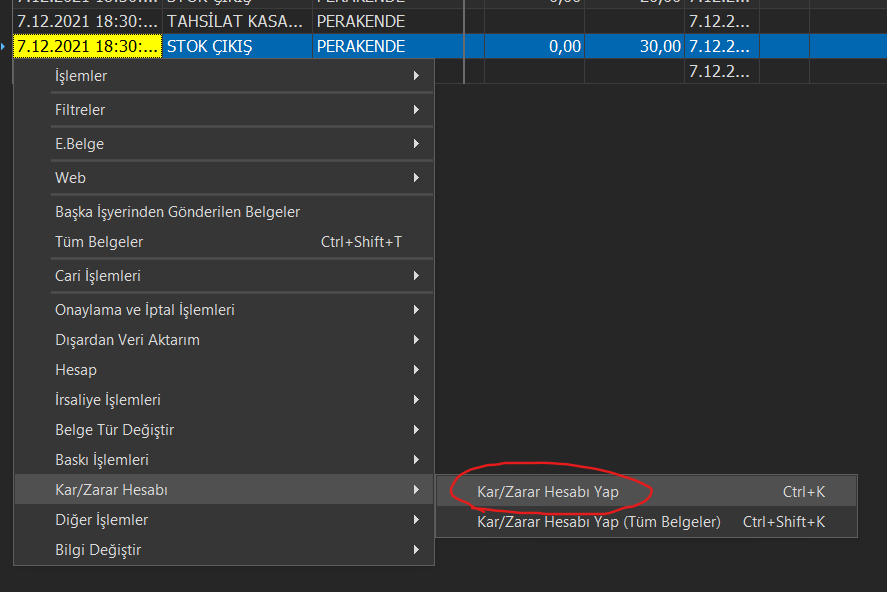This screenshot has height=592, width=887.
Task: Expand the Bilgi Değiştir submenu
Action: [x=98, y=550]
